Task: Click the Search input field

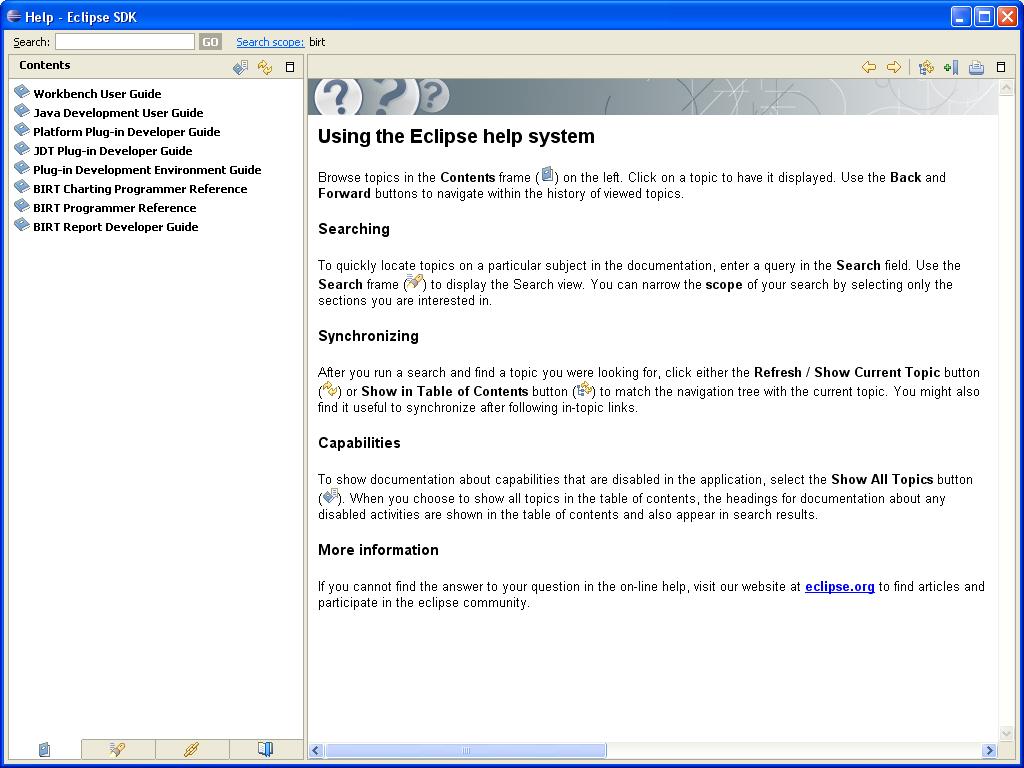Action: (125, 42)
